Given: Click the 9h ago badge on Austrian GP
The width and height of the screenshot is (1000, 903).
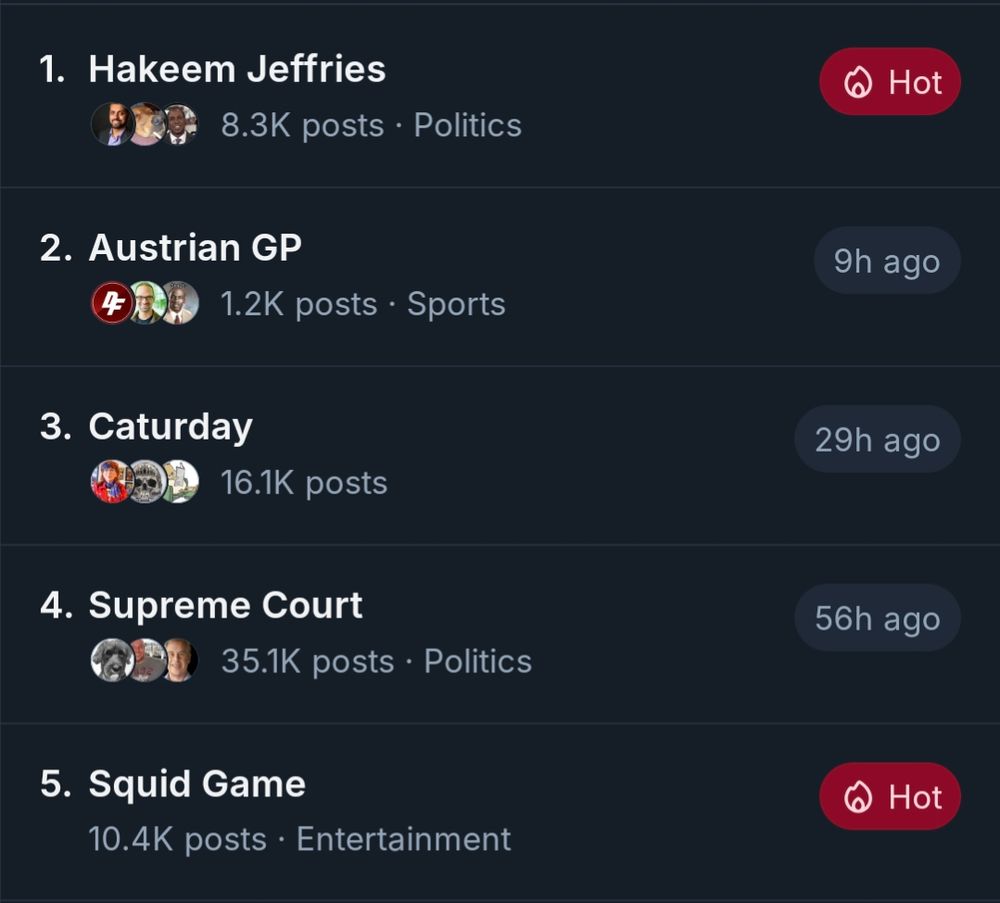Looking at the screenshot, I should pos(886,260).
